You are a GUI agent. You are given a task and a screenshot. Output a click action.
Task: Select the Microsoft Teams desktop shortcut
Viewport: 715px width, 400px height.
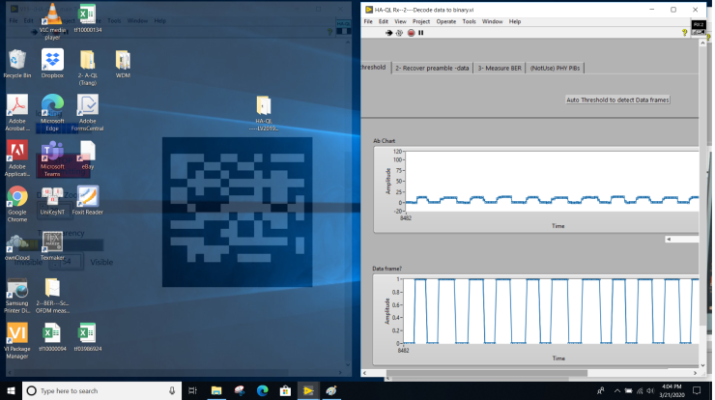[x=52, y=158]
